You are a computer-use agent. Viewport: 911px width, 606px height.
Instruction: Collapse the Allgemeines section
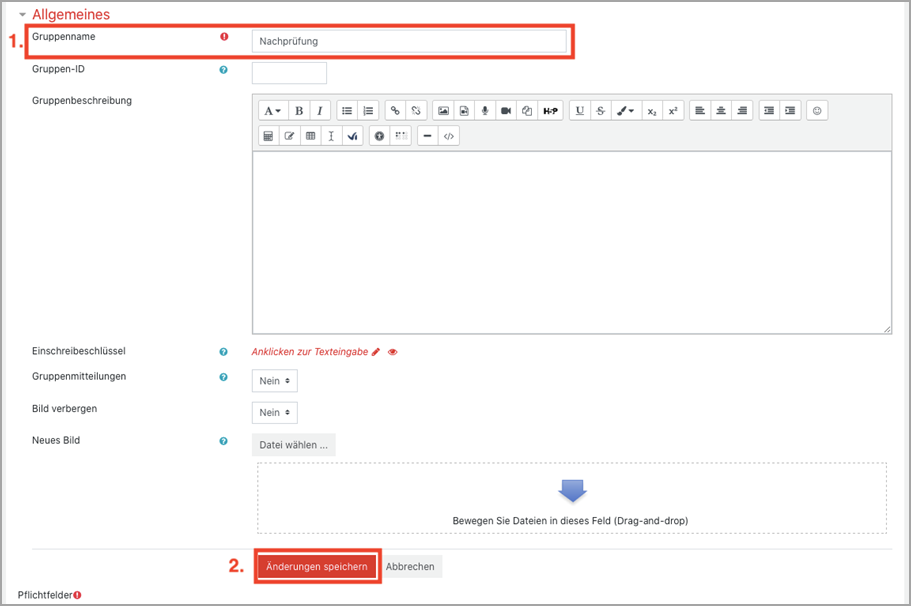point(23,15)
